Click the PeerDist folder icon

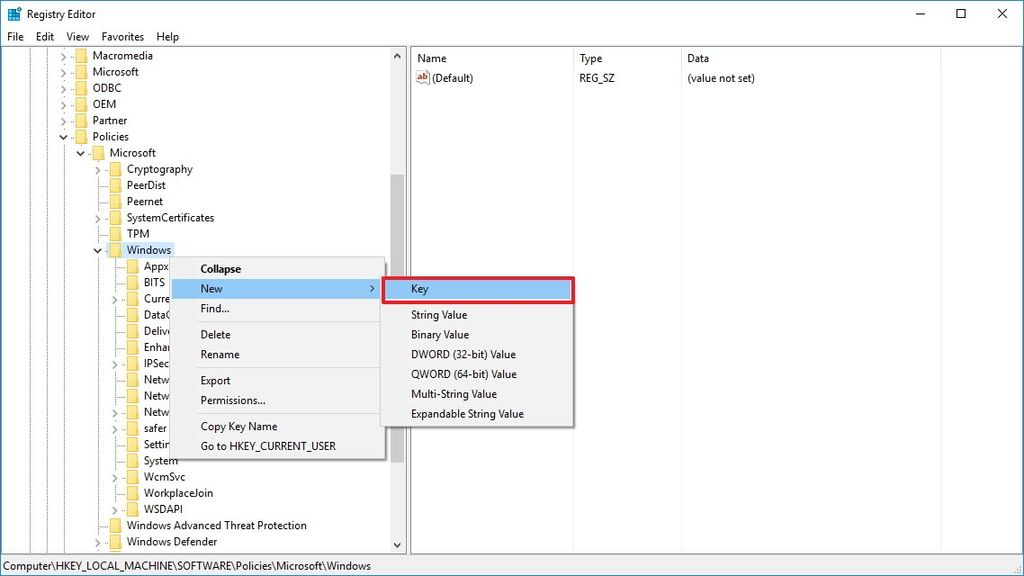(x=116, y=185)
